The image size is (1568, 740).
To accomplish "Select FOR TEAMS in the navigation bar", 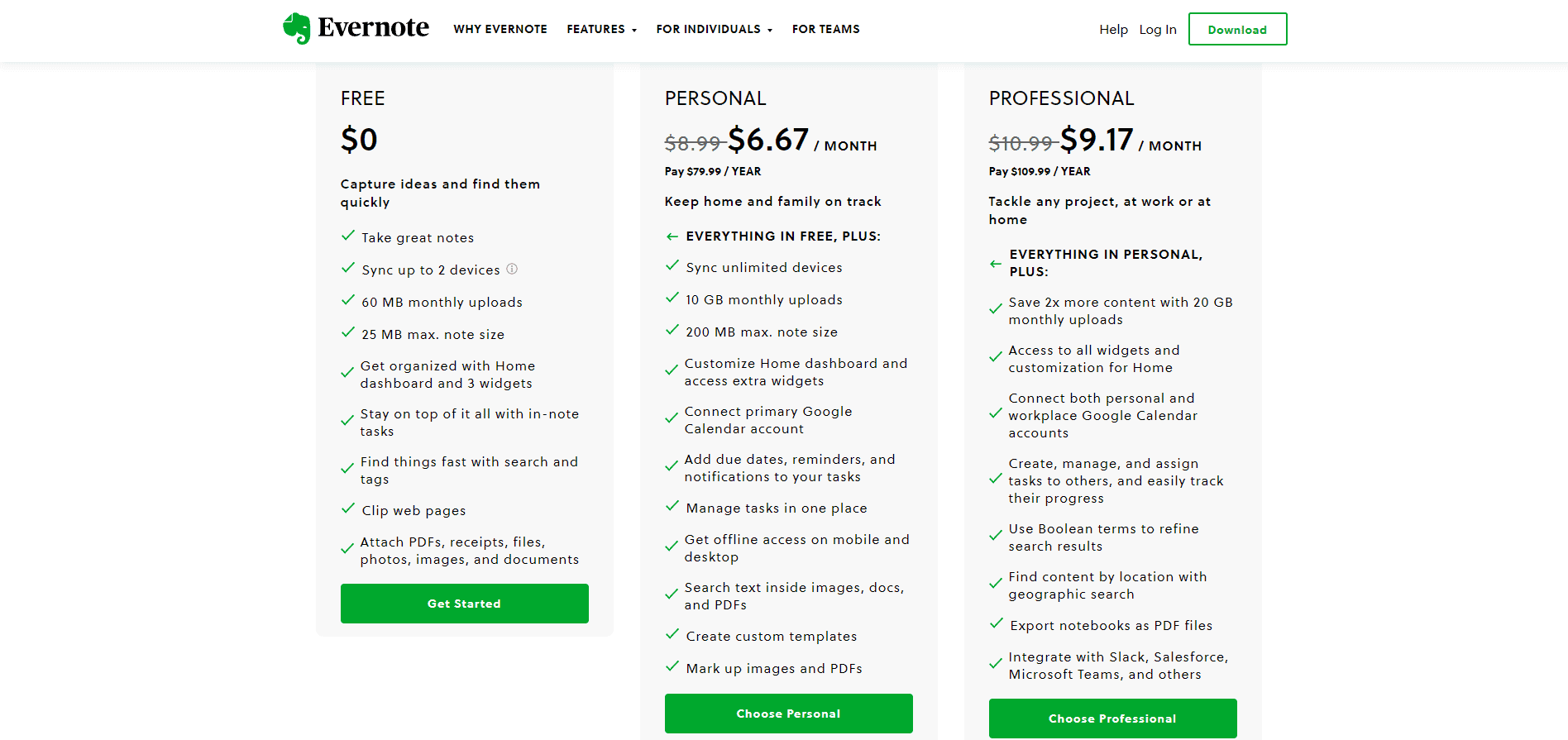I will (826, 29).
